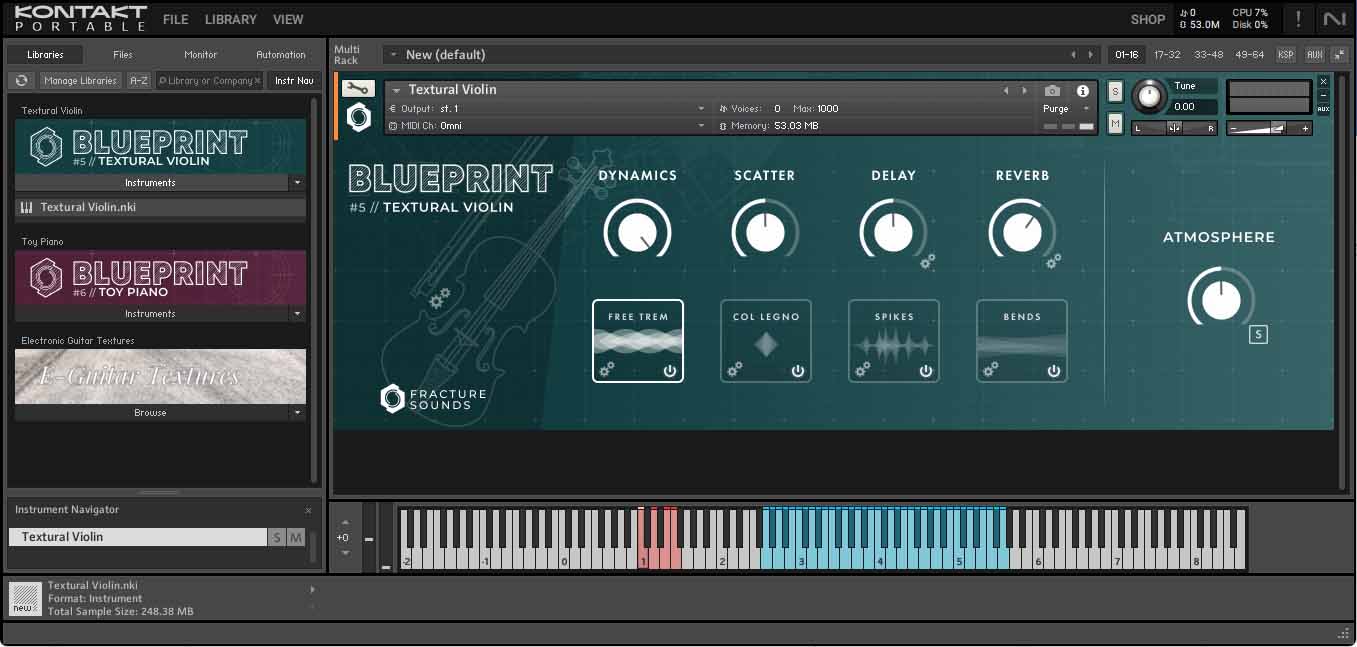Click the instrument volume slider
This screenshot has width=1357, height=647.
tap(1269, 128)
